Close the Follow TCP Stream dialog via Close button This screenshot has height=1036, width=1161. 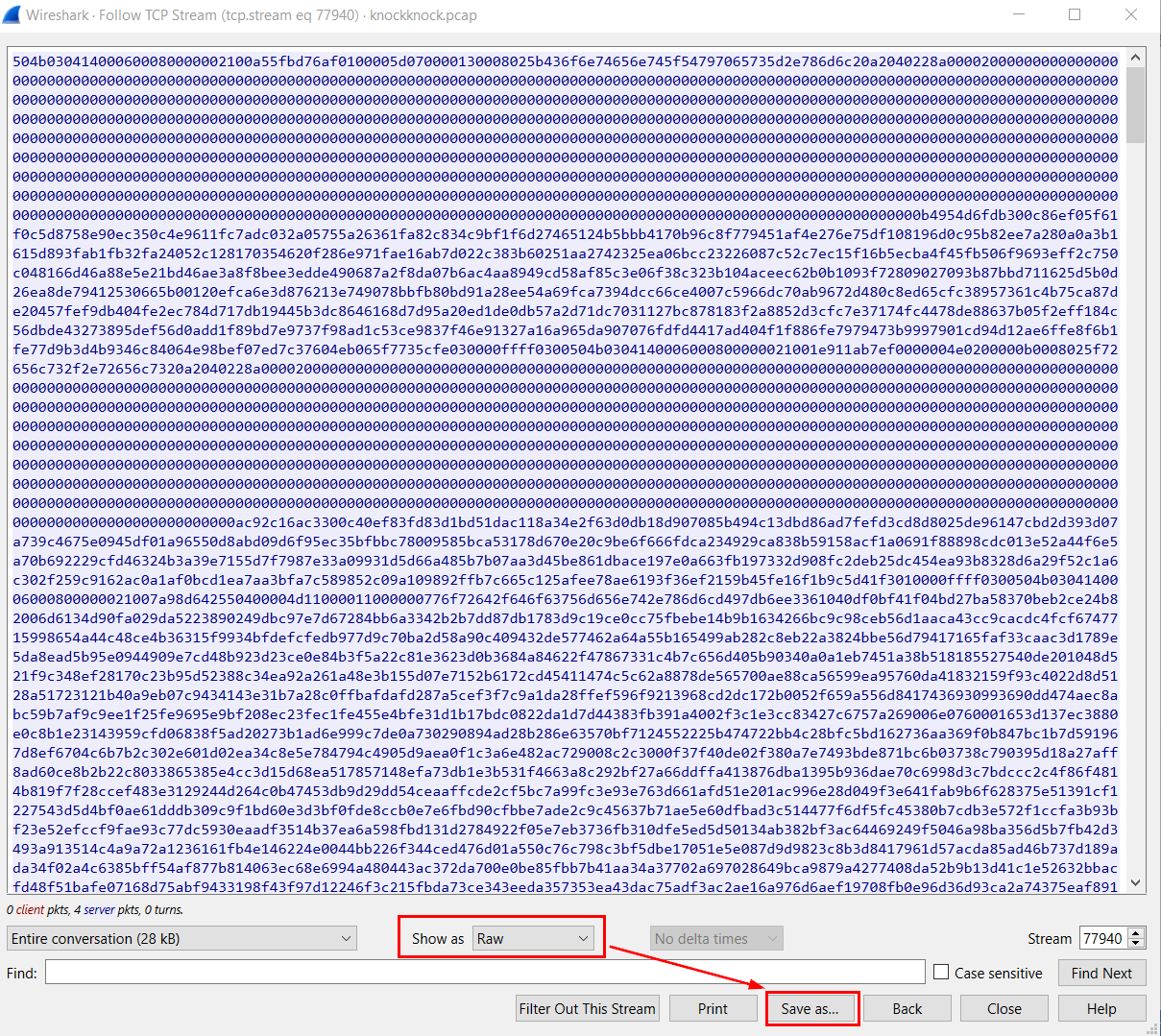1004,1008
